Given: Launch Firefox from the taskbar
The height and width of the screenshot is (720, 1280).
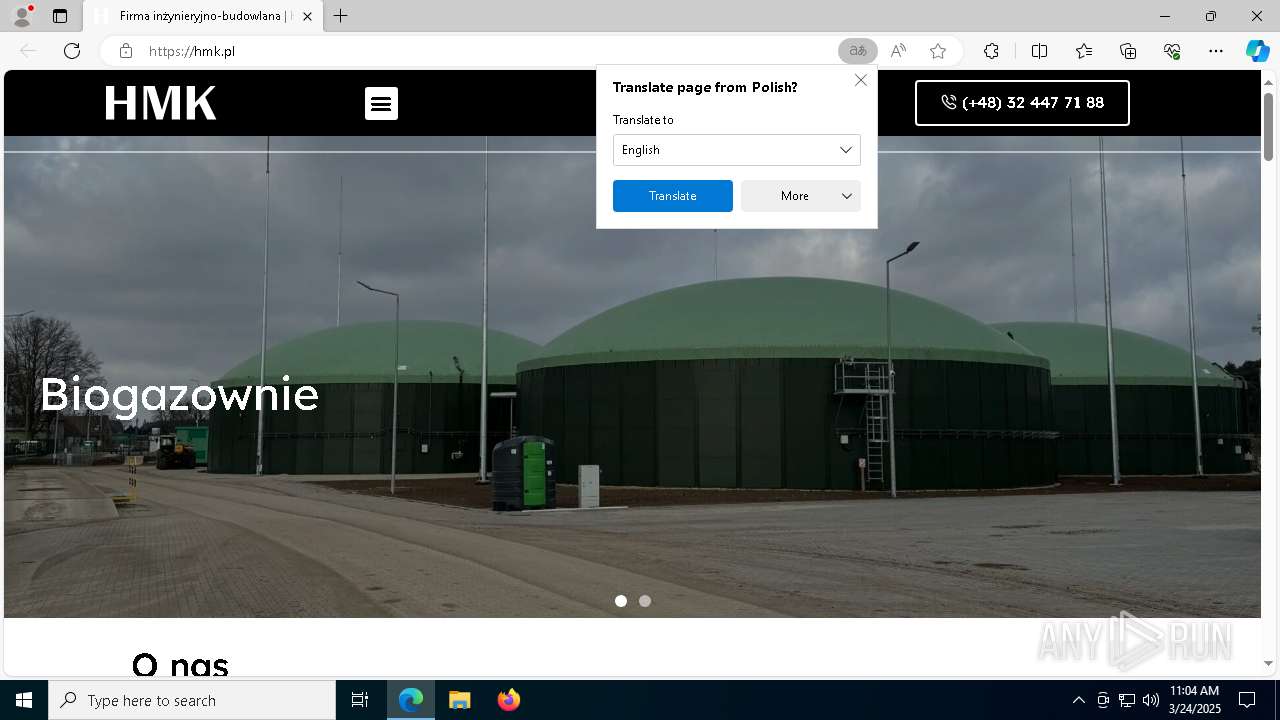Looking at the screenshot, I should click(x=508, y=700).
